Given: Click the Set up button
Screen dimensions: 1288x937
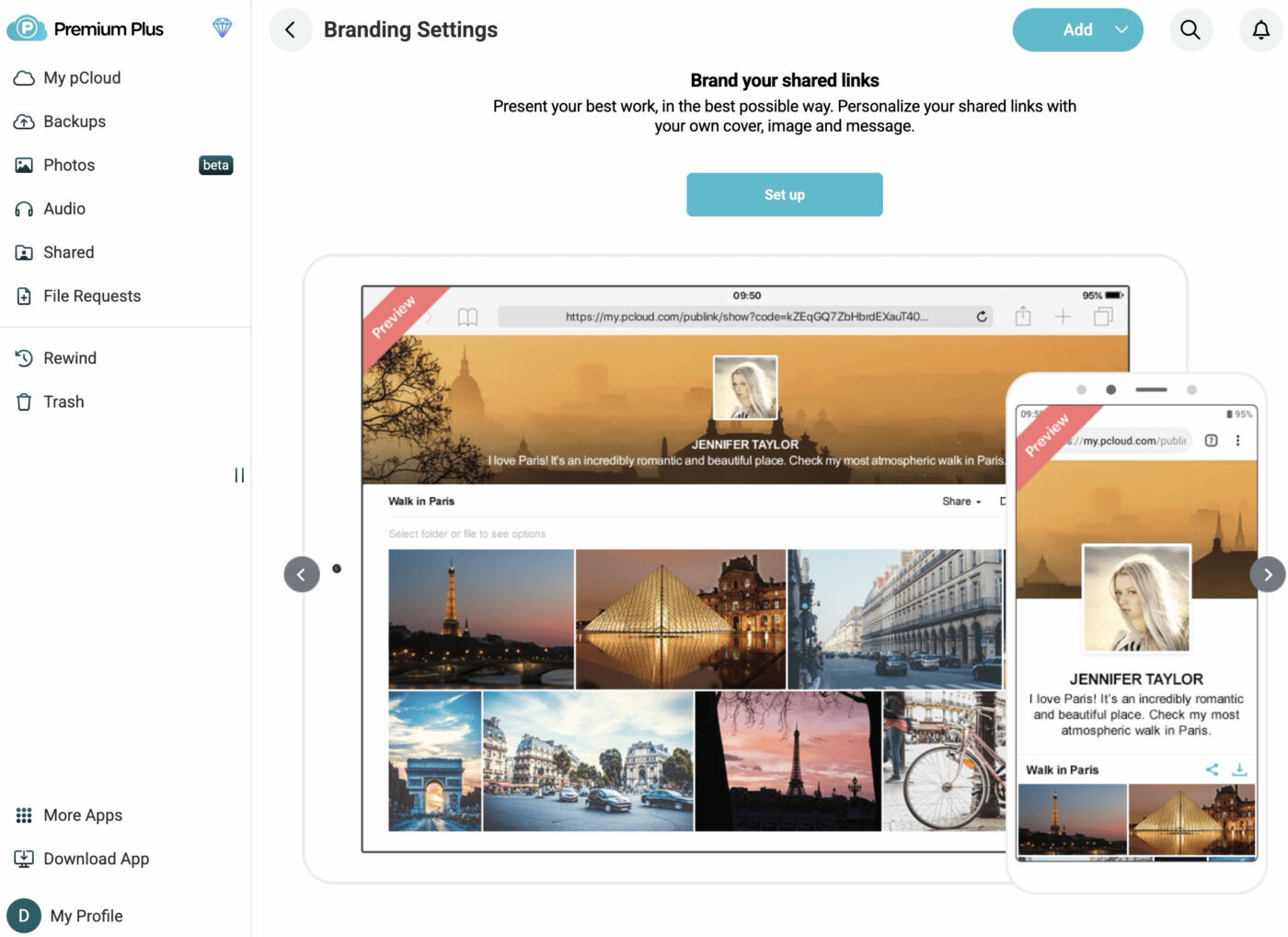Looking at the screenshot, I should coord(784,195).
